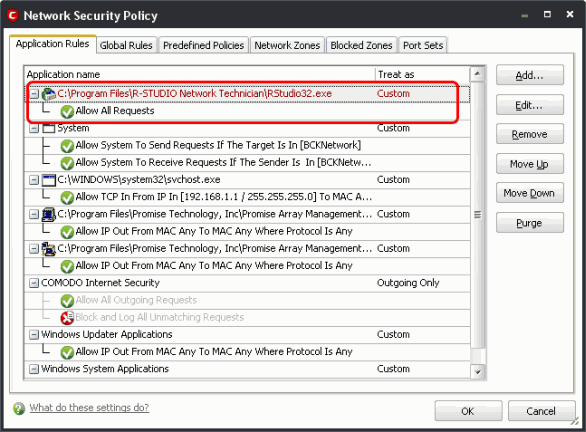
Task: Click the svchost.exe window icon
Action: tap(49, 180)
